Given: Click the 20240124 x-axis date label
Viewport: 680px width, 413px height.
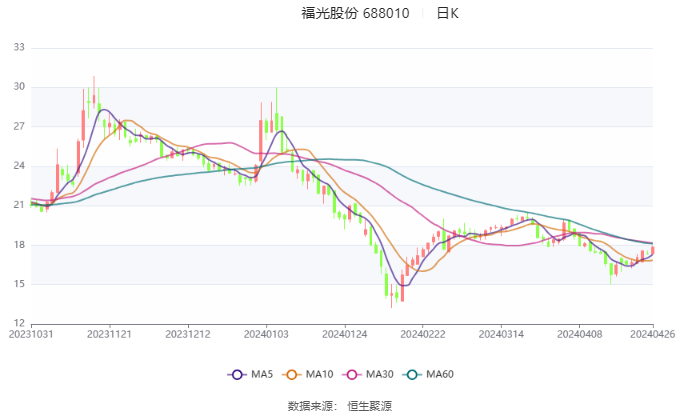Looking at the screenshot, I should coord(344,334).
